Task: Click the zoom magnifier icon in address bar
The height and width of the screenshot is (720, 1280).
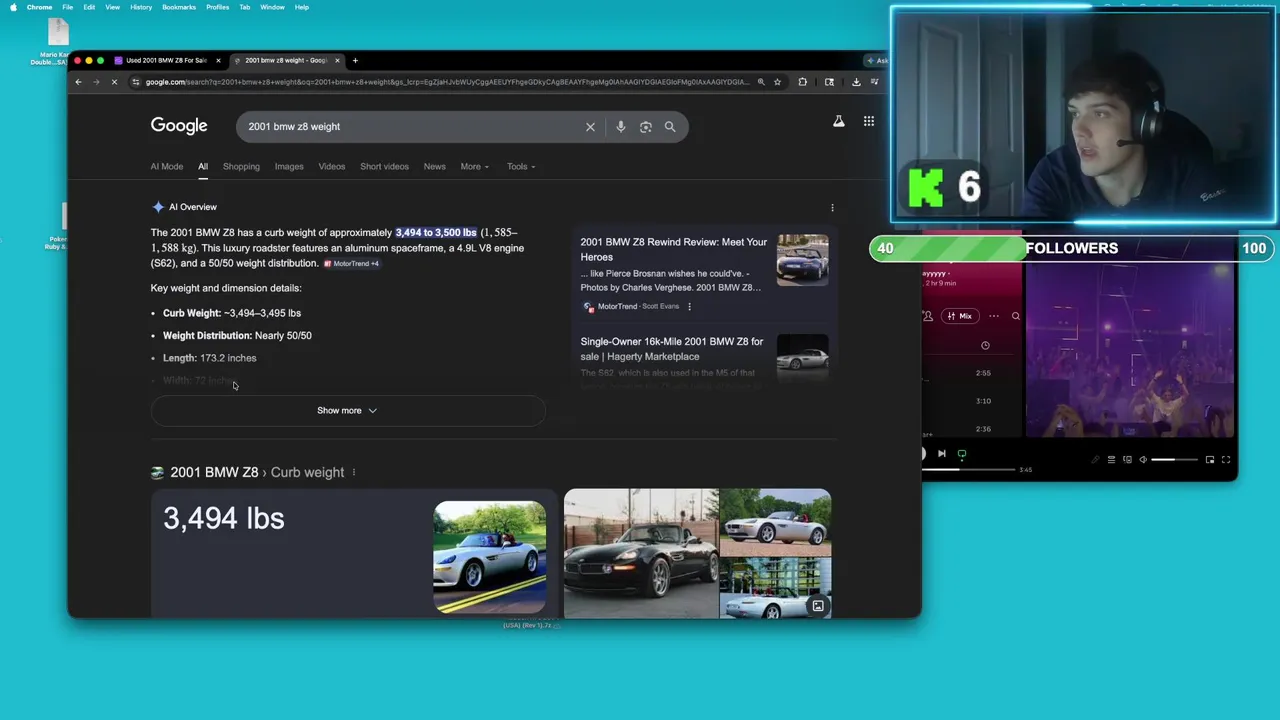Action: (761, 82)
